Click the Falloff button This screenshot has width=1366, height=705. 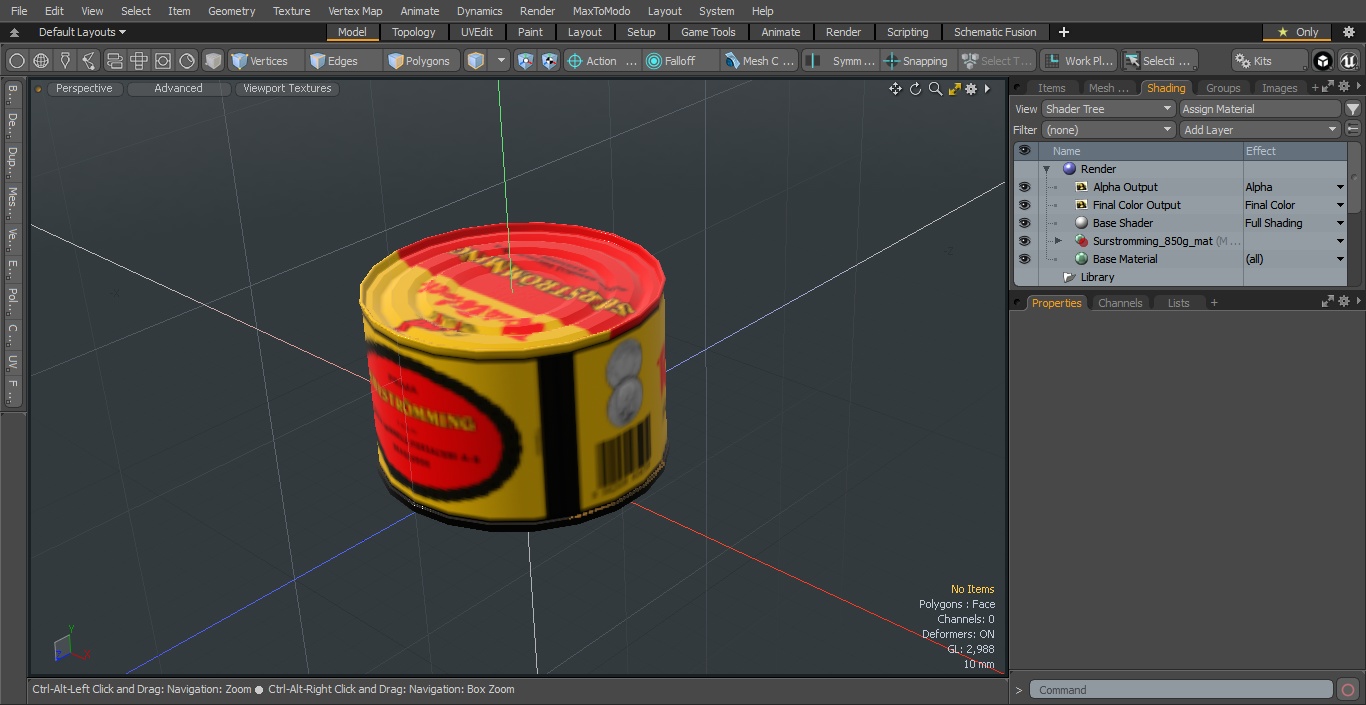680,61
